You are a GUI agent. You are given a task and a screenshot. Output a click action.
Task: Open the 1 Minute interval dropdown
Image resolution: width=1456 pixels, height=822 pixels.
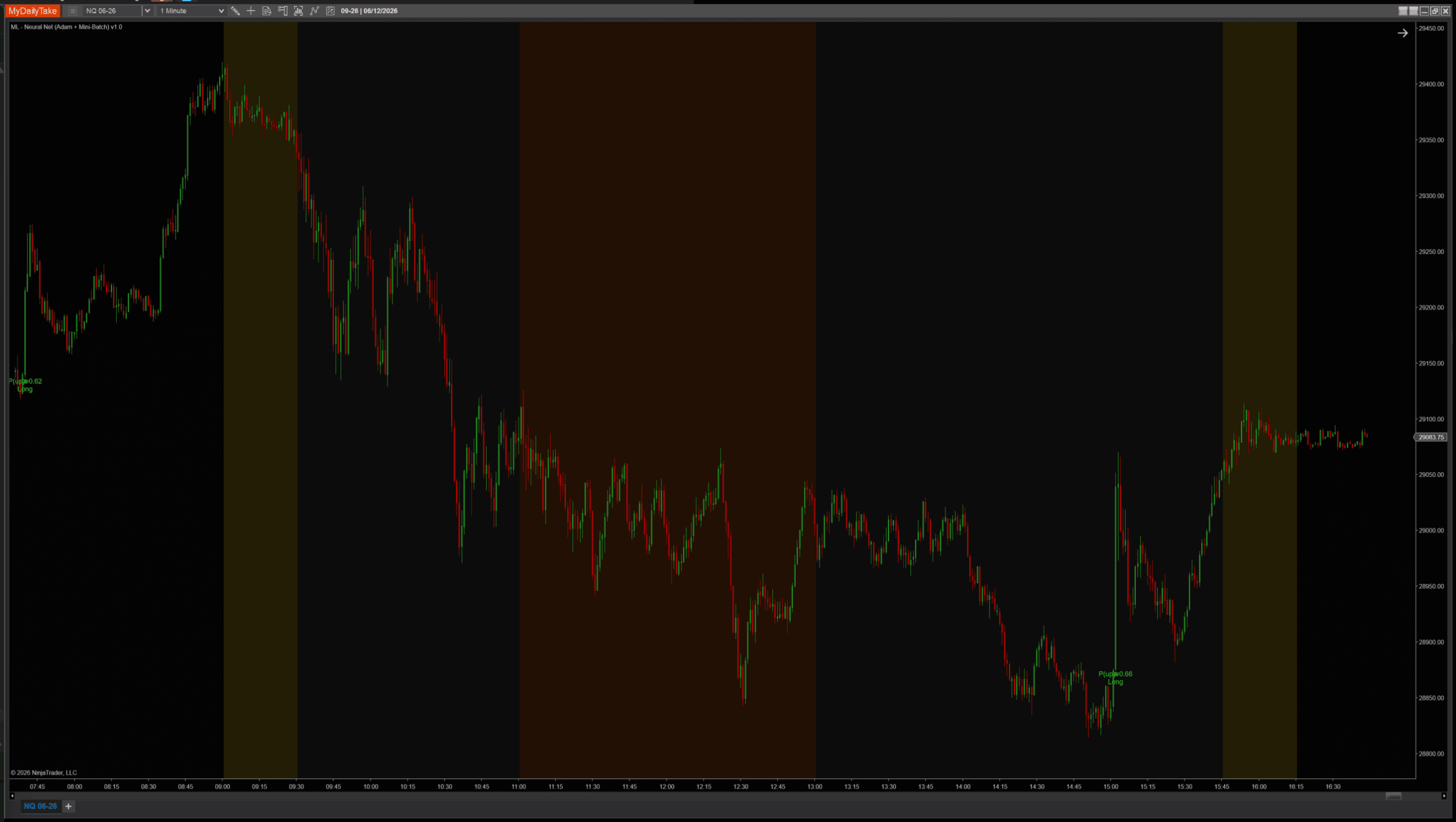[x=192, y=11]
